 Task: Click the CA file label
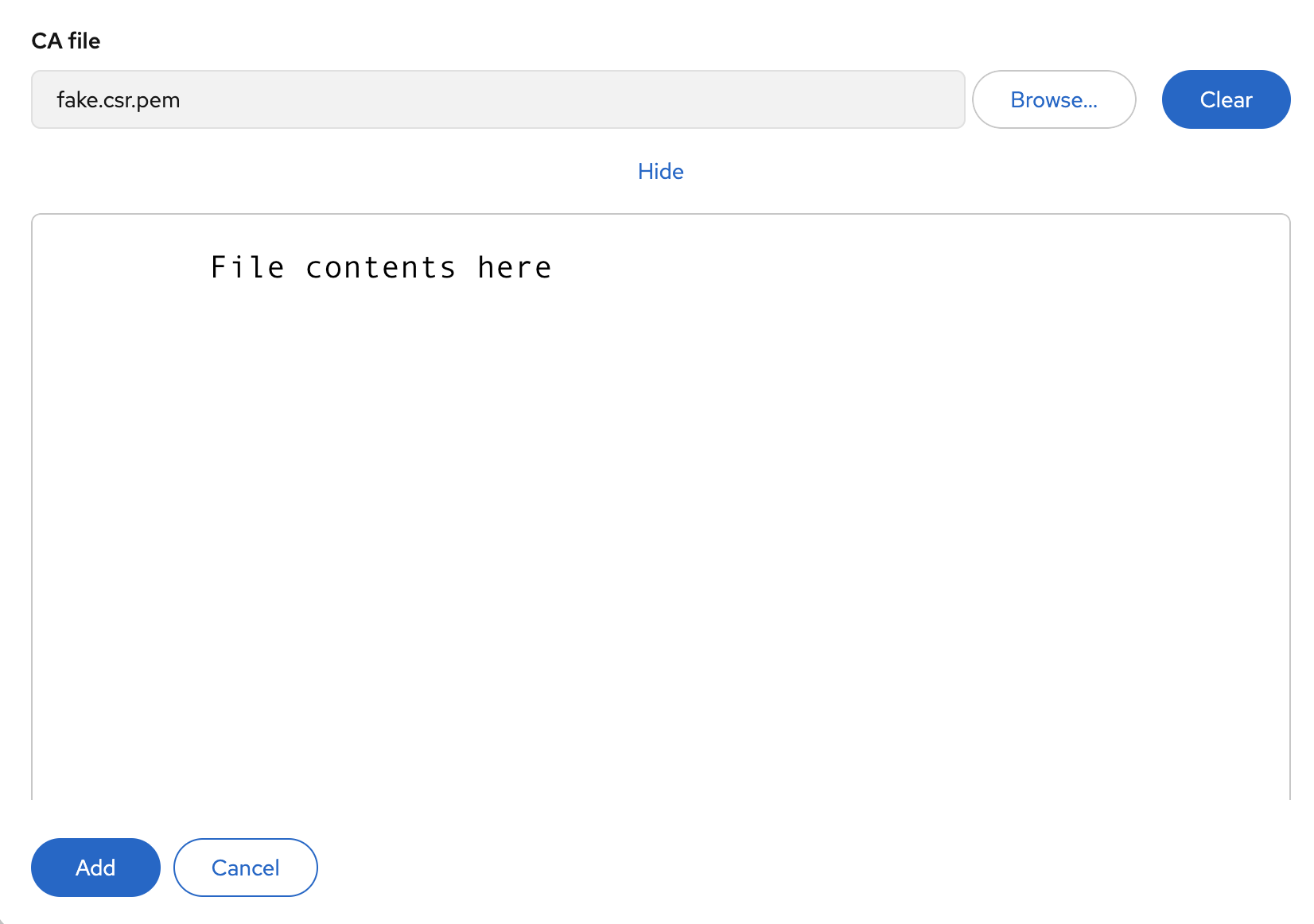coord(66,41)
